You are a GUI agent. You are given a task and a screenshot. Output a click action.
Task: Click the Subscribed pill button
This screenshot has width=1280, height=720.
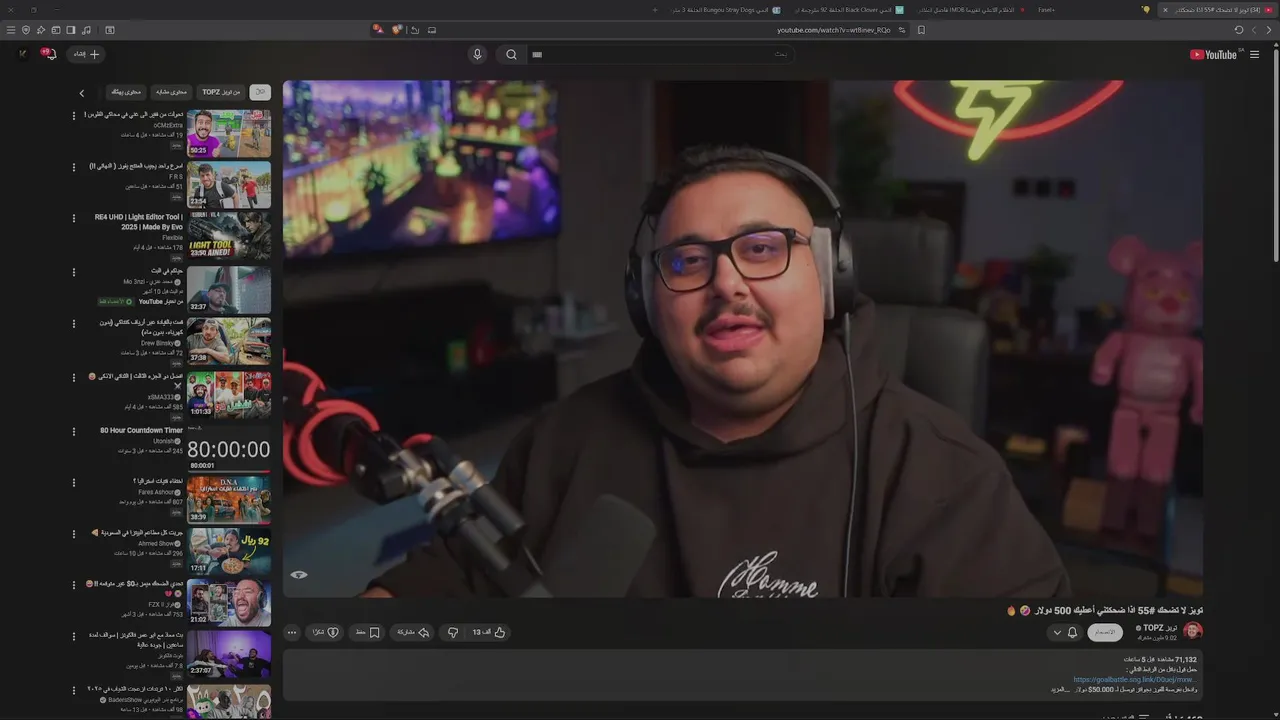click(1105, 632)
